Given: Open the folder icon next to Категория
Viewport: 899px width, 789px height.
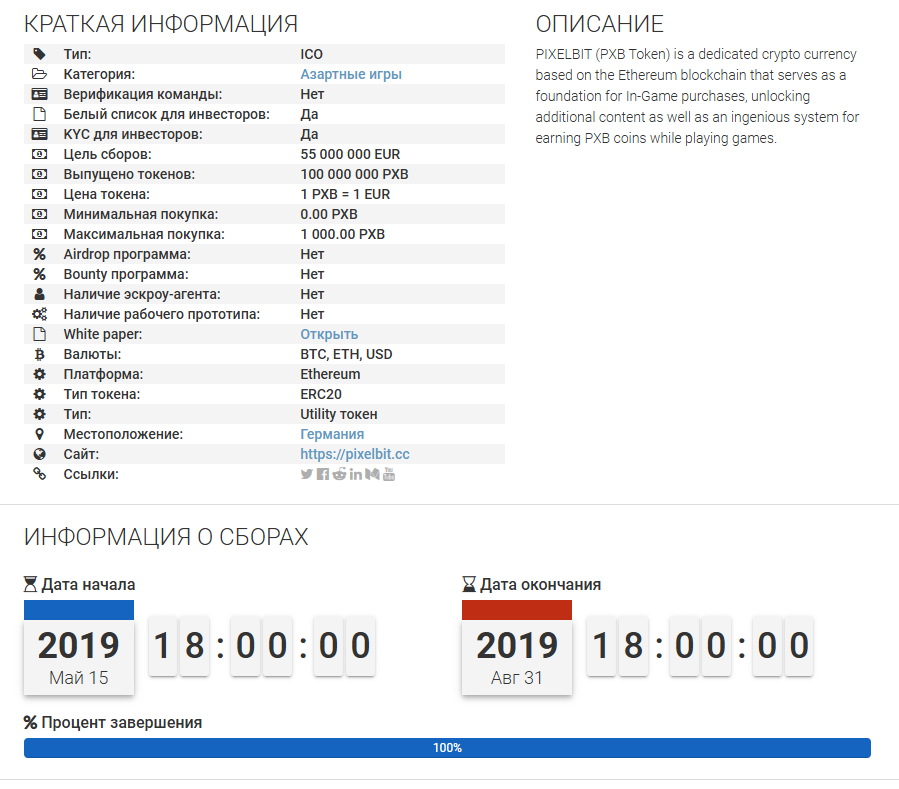Looking at the screenshot, I should [x=39, y=74].
